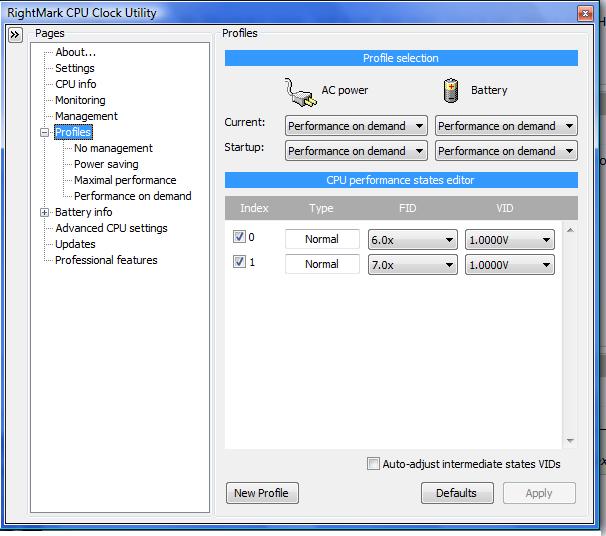This screenshot has height=536, width=606.
Task: Collapse the pages panel with double-arrow icon
Action: click(x=15, y=35)
